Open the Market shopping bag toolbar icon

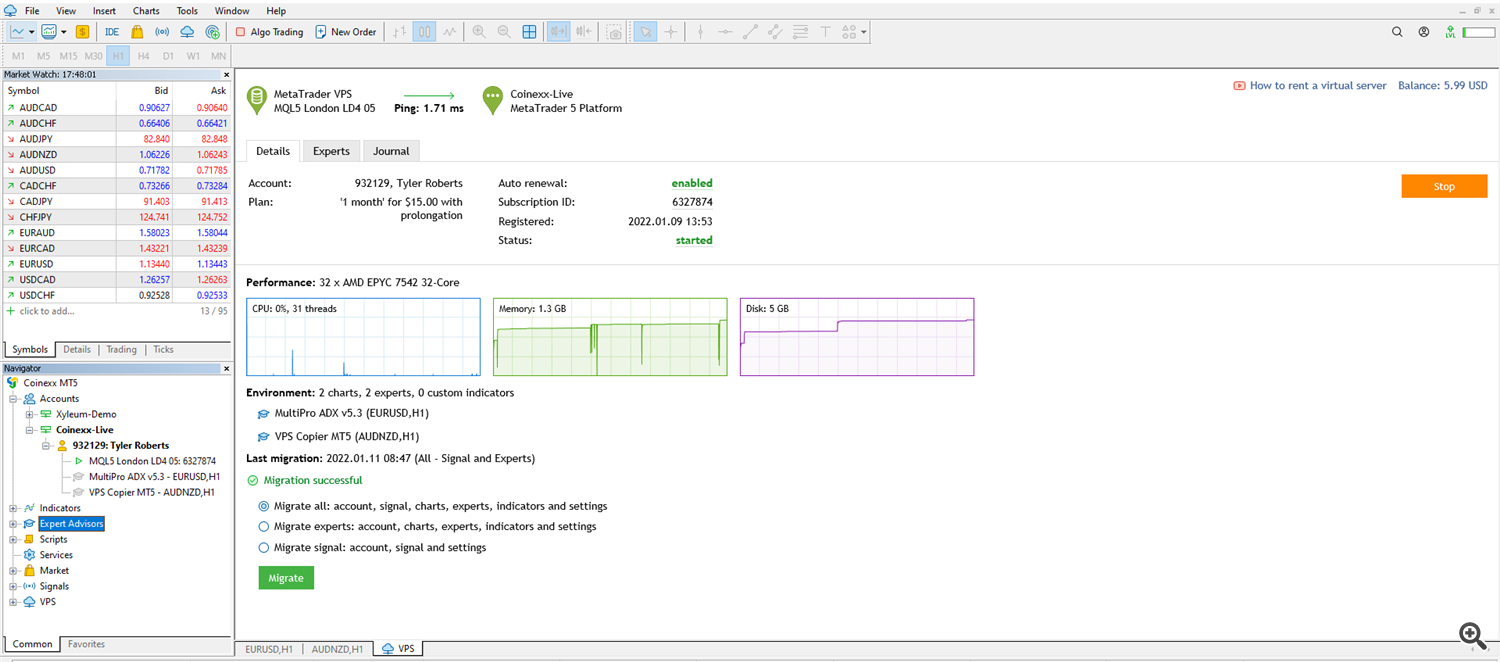tap(137, 32)
